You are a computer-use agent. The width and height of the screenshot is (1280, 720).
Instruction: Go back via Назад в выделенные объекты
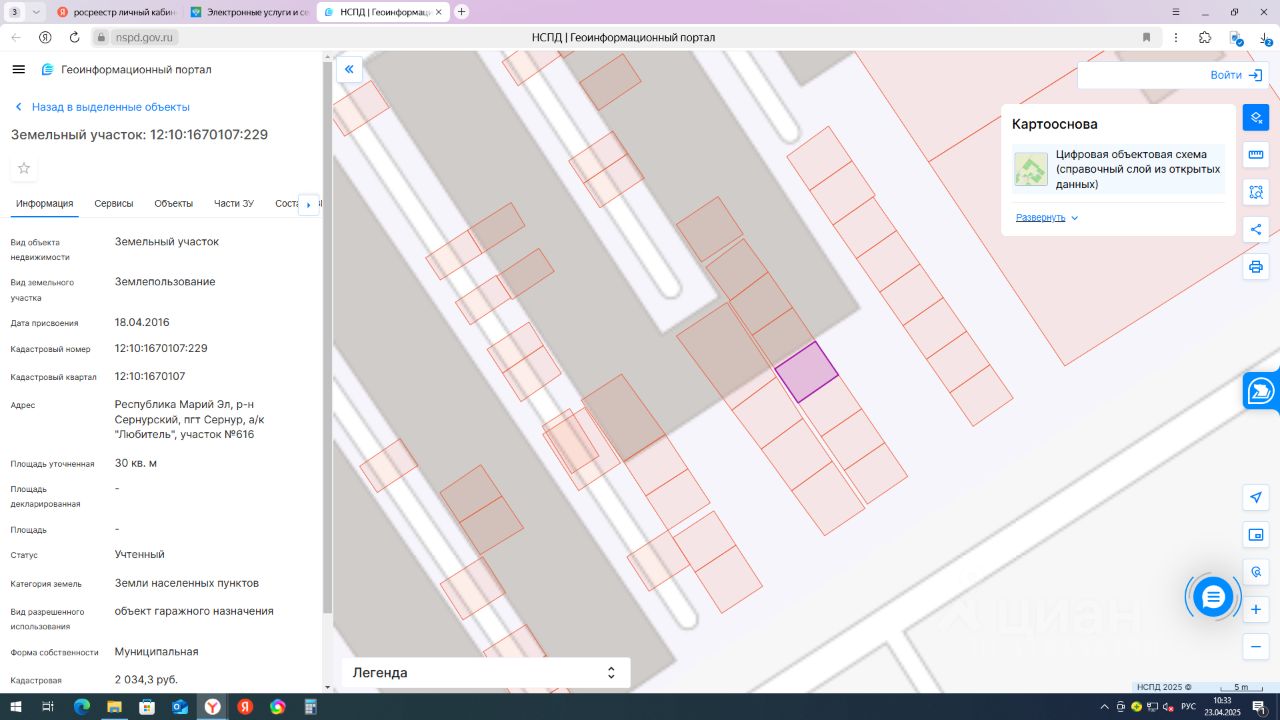coord(101,107)
